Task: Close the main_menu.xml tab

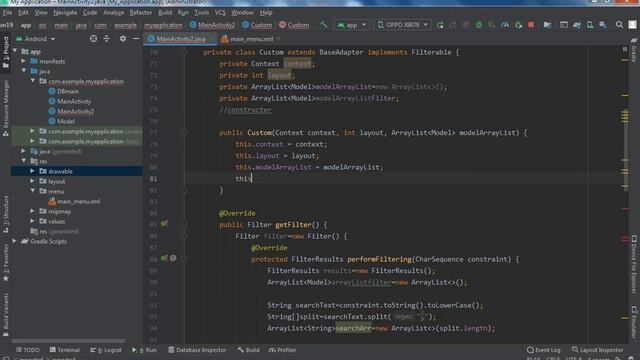Action: point(278,39)
